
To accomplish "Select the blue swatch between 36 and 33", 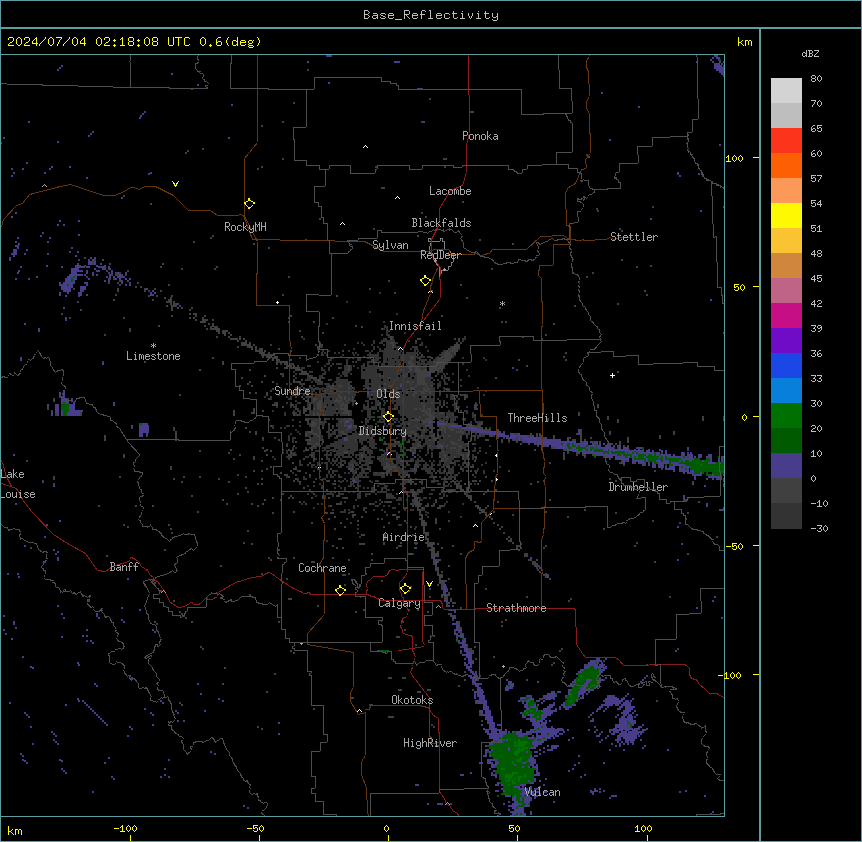I will (786, 365).
